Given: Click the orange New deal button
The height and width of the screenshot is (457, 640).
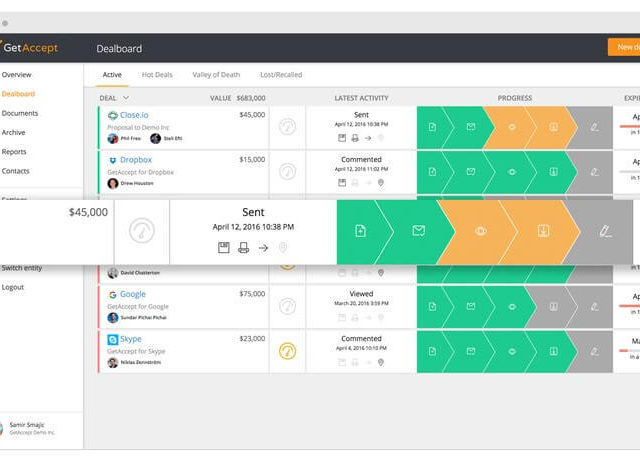Looking at the screenshot, I should tap(624, 47).
